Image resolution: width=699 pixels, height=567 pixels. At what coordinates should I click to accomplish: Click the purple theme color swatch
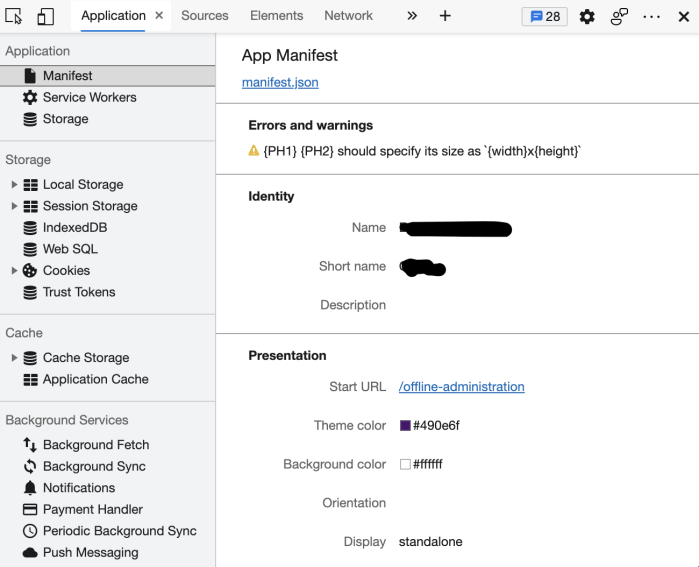click(405, 426)
